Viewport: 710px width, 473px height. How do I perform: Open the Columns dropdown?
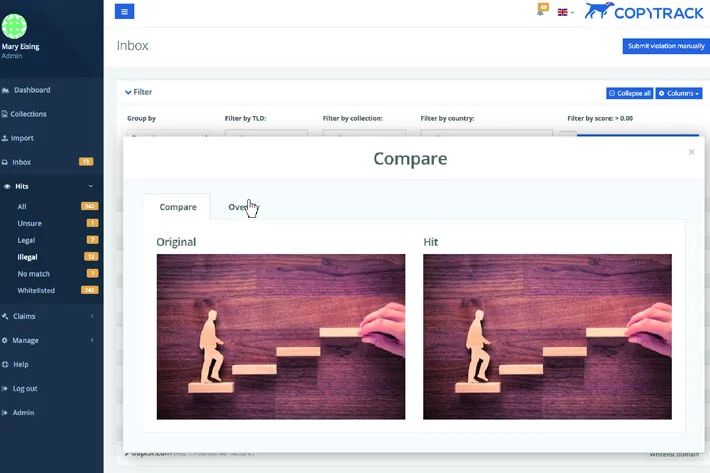pos(679,93)
